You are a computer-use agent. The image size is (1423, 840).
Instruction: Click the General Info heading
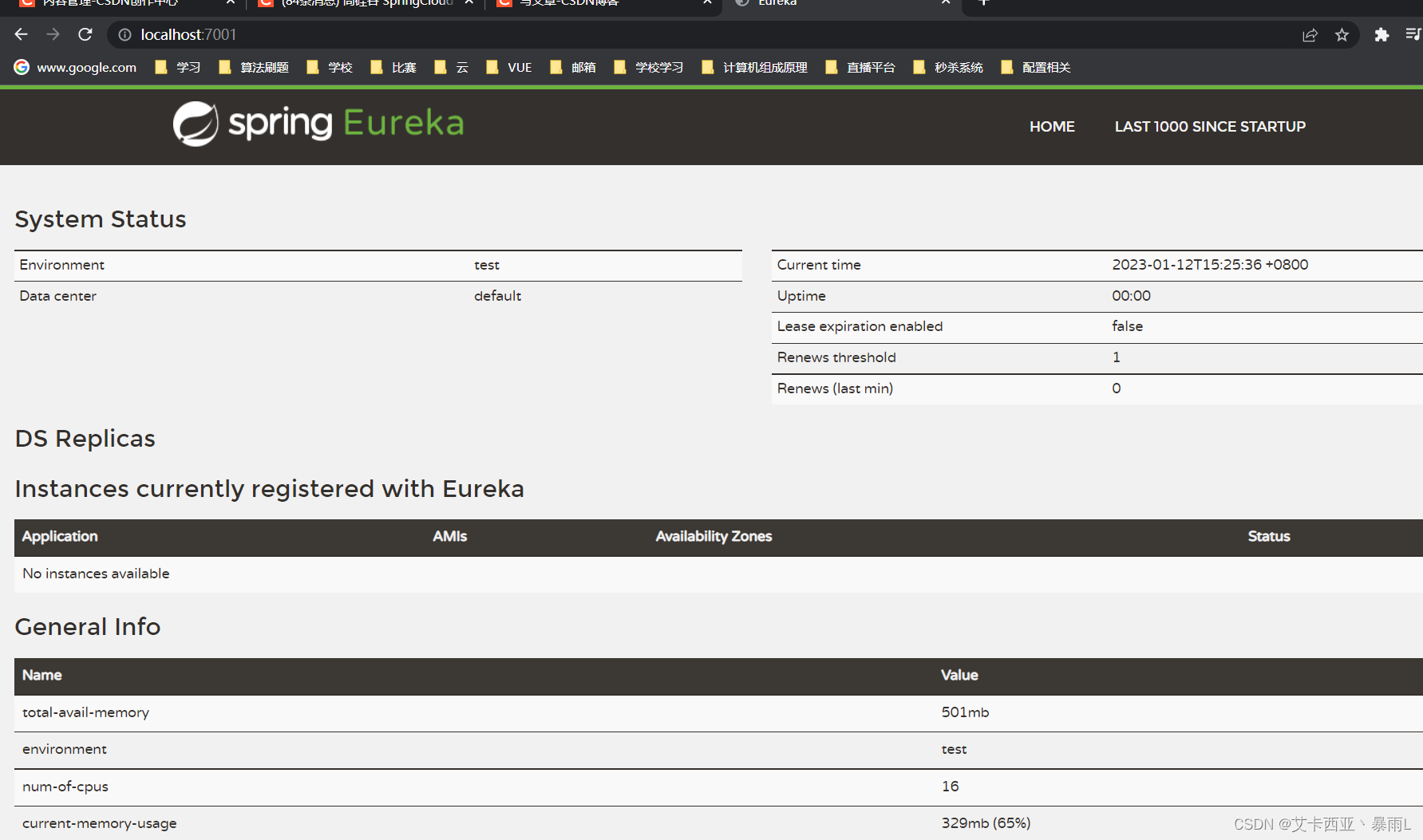coord(88,627)
